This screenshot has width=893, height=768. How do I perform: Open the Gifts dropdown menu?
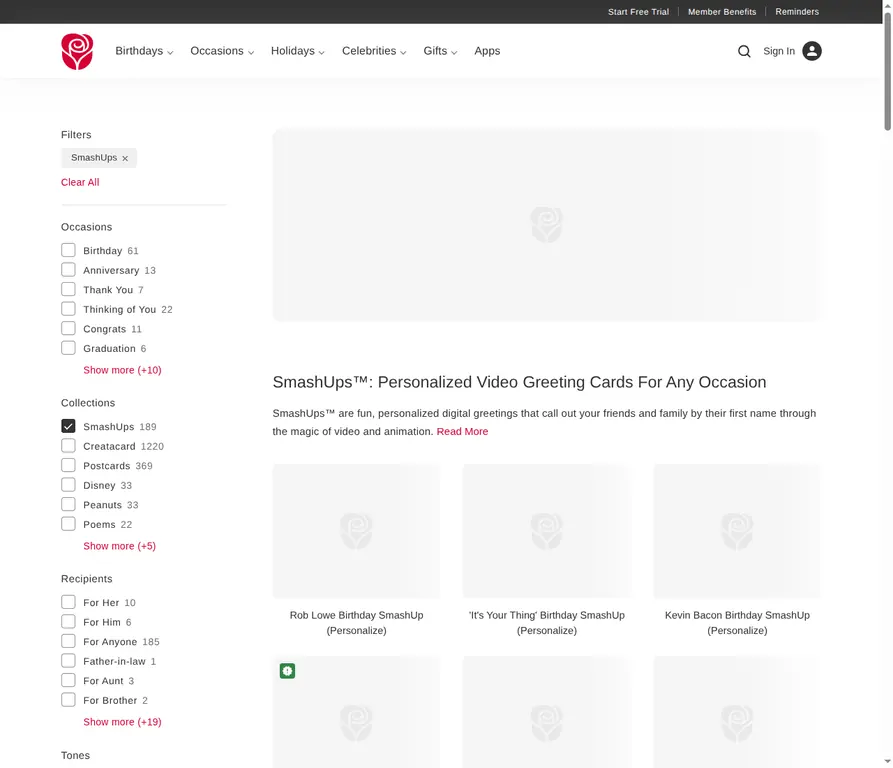point(440,51)
